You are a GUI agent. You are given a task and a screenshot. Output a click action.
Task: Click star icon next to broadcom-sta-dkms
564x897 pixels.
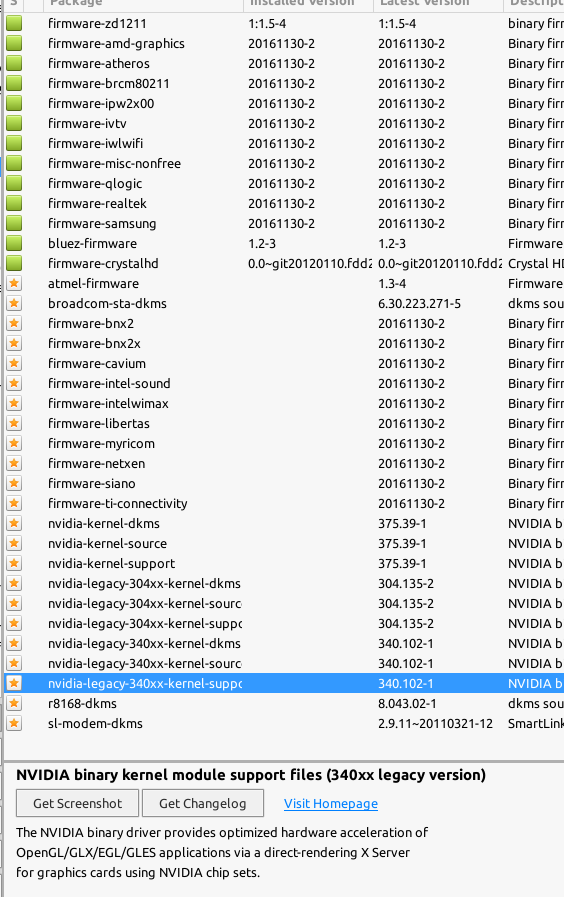pos(14,303)
